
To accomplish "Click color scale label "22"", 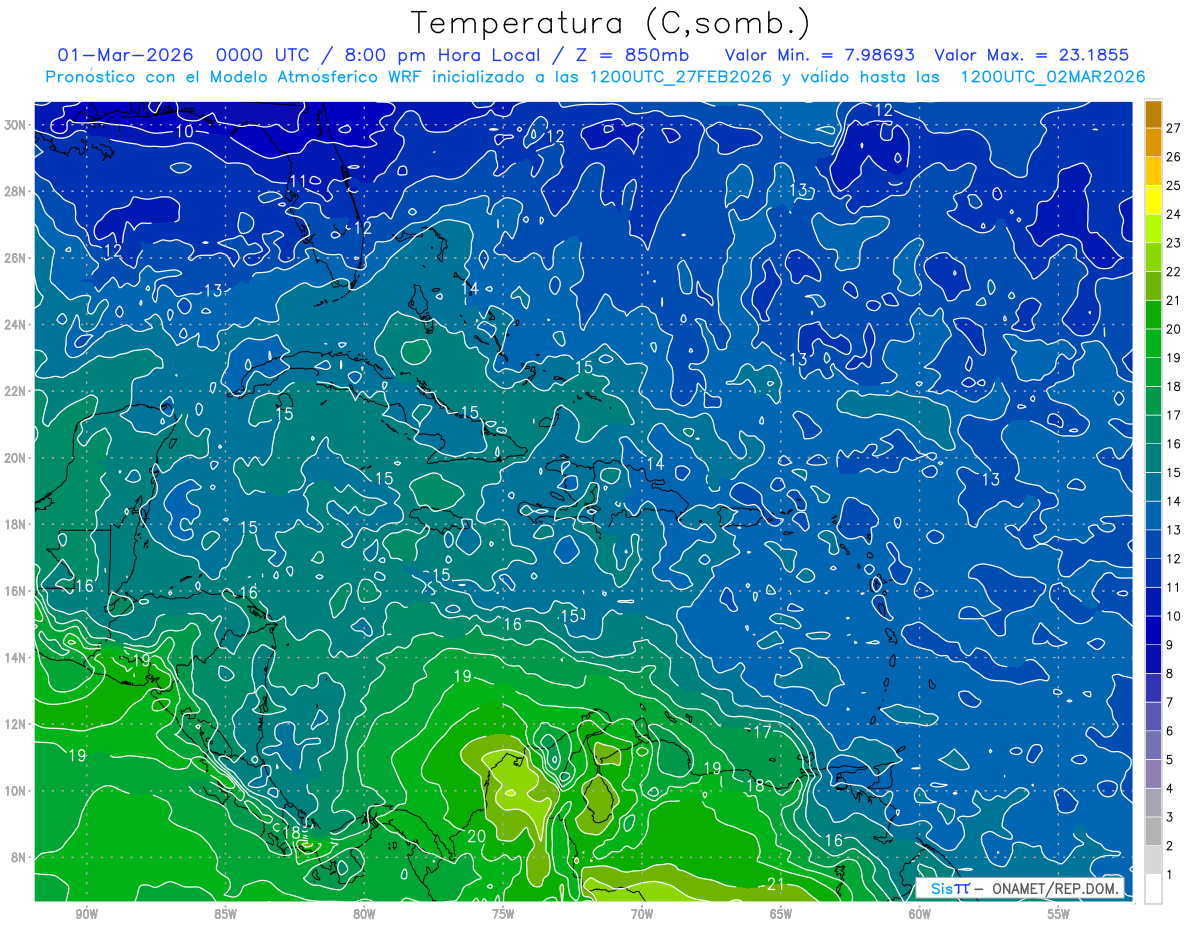I will pyautogui.click(x=1174, y=271).
